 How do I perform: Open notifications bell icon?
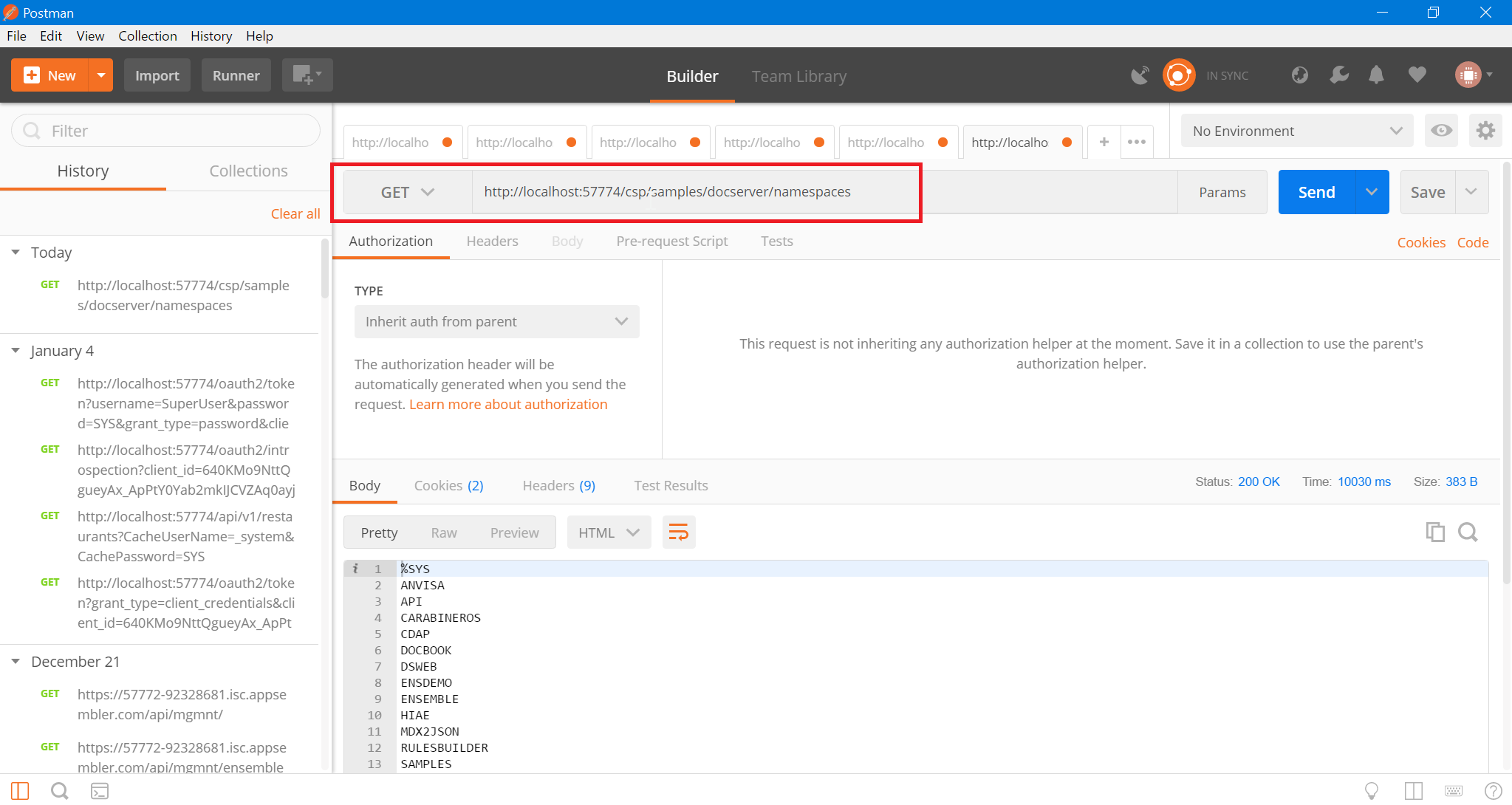pos(1376,75)
